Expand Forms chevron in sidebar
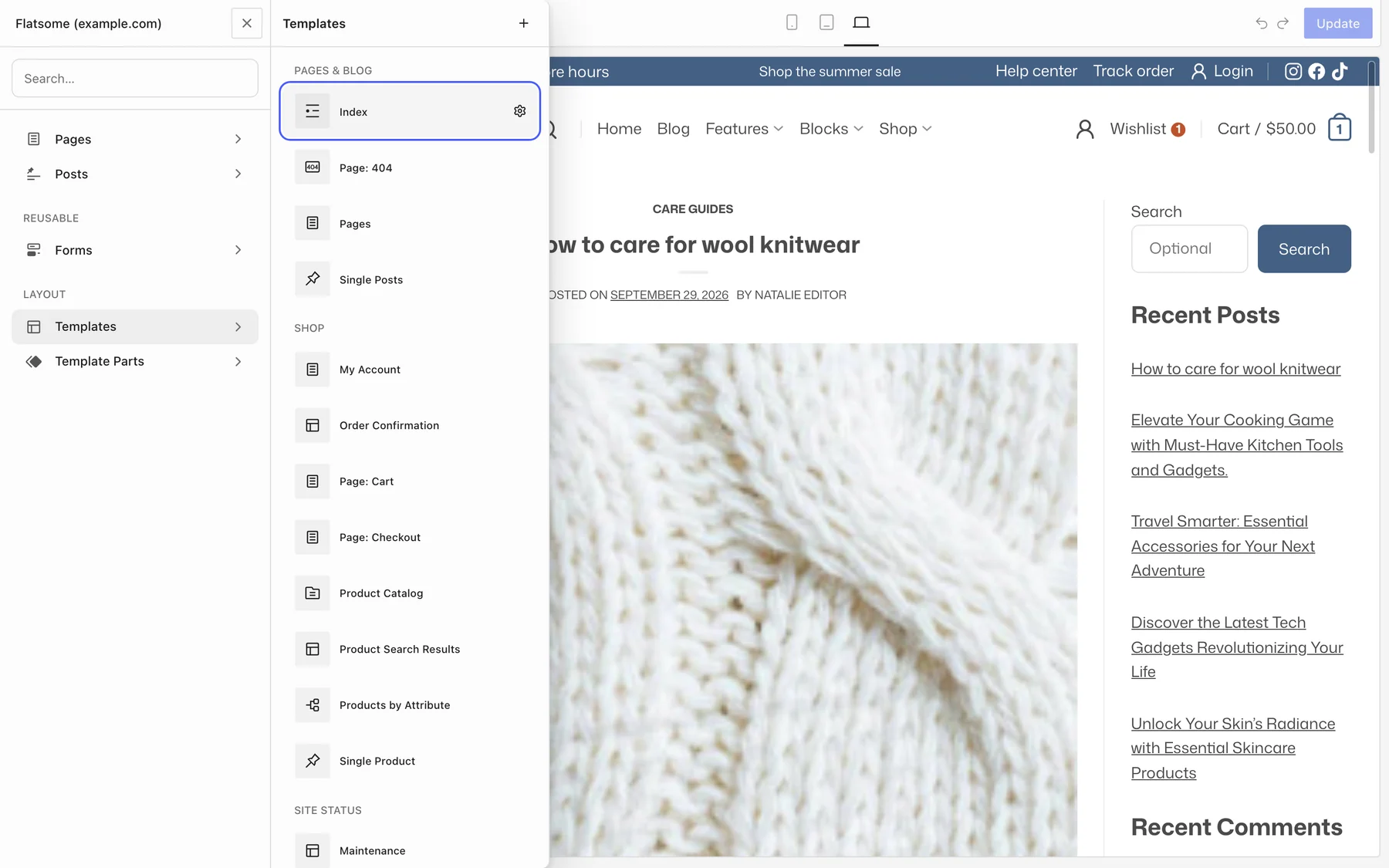This screenshot has width=1389, height=868. 238,250
